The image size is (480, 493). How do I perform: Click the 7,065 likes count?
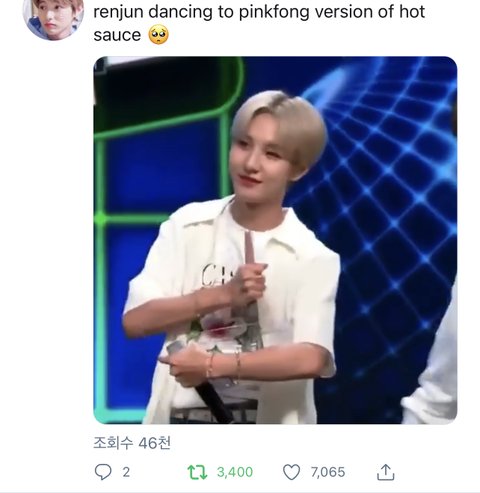click(328, 472)
